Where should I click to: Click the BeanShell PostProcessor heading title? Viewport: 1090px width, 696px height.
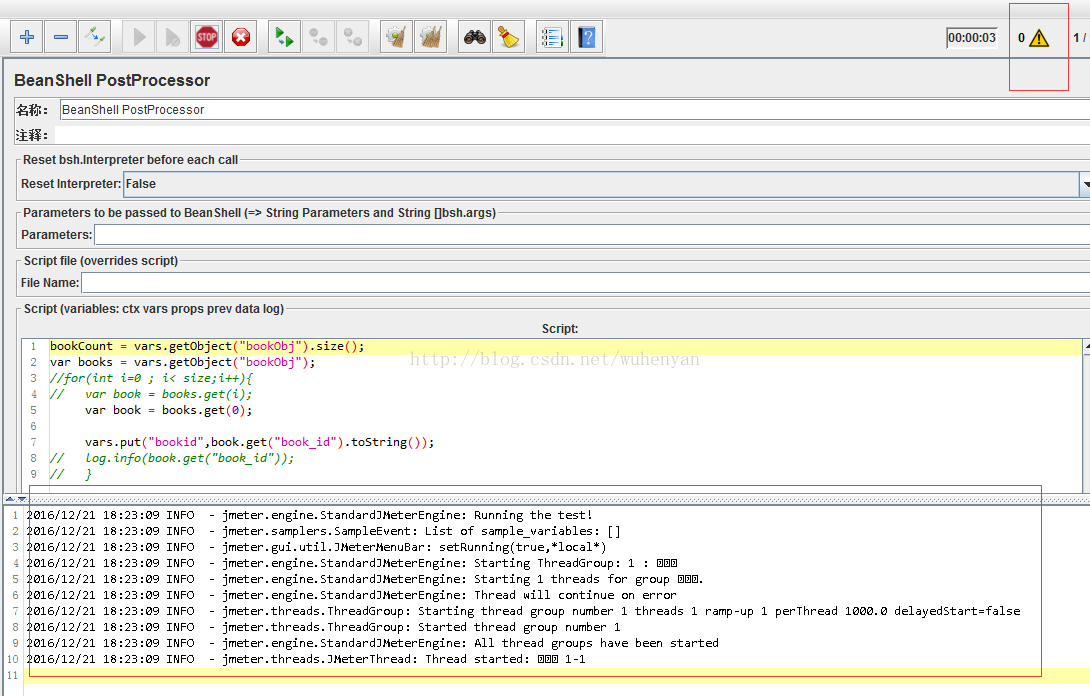[112, 81]
